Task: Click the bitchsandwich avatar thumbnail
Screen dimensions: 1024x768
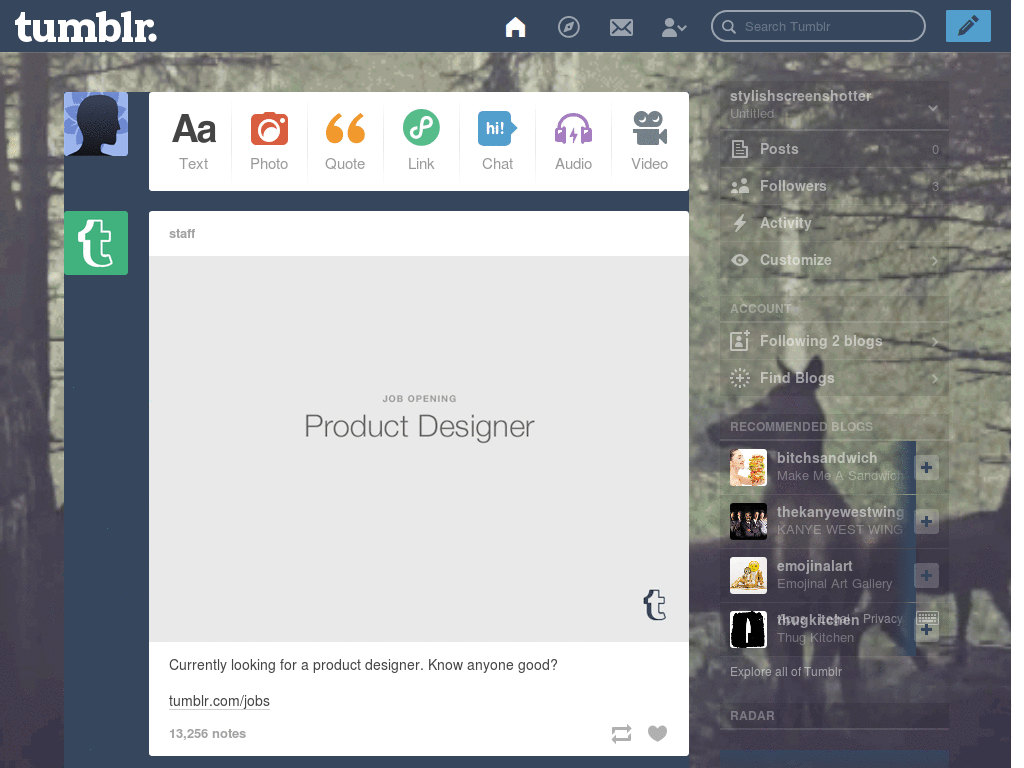Action: coord(748,467)
